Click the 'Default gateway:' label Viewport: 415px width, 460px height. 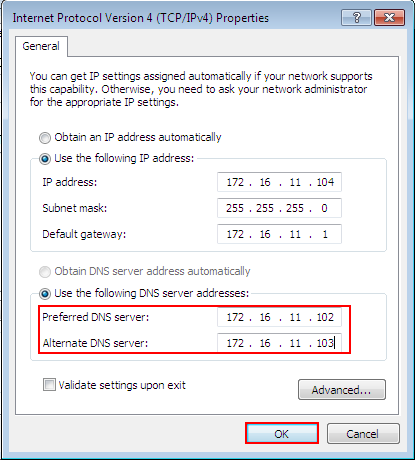84,234
